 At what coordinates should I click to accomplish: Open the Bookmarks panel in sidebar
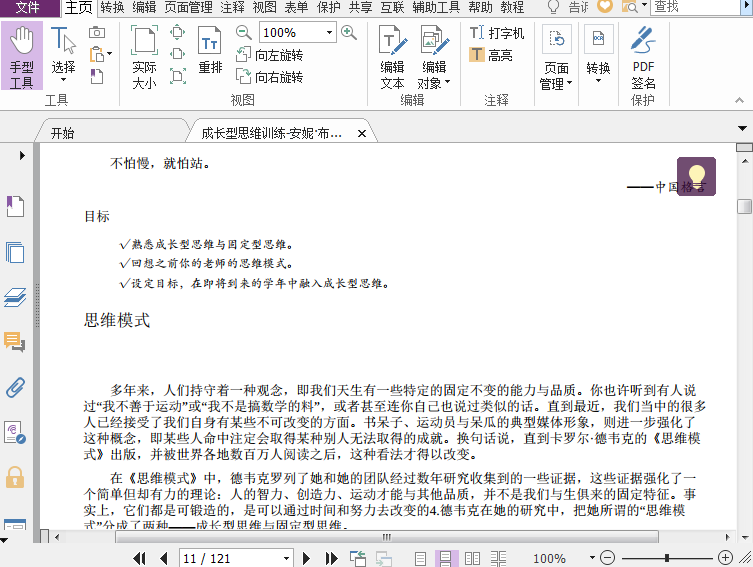[x=15, y=206]
